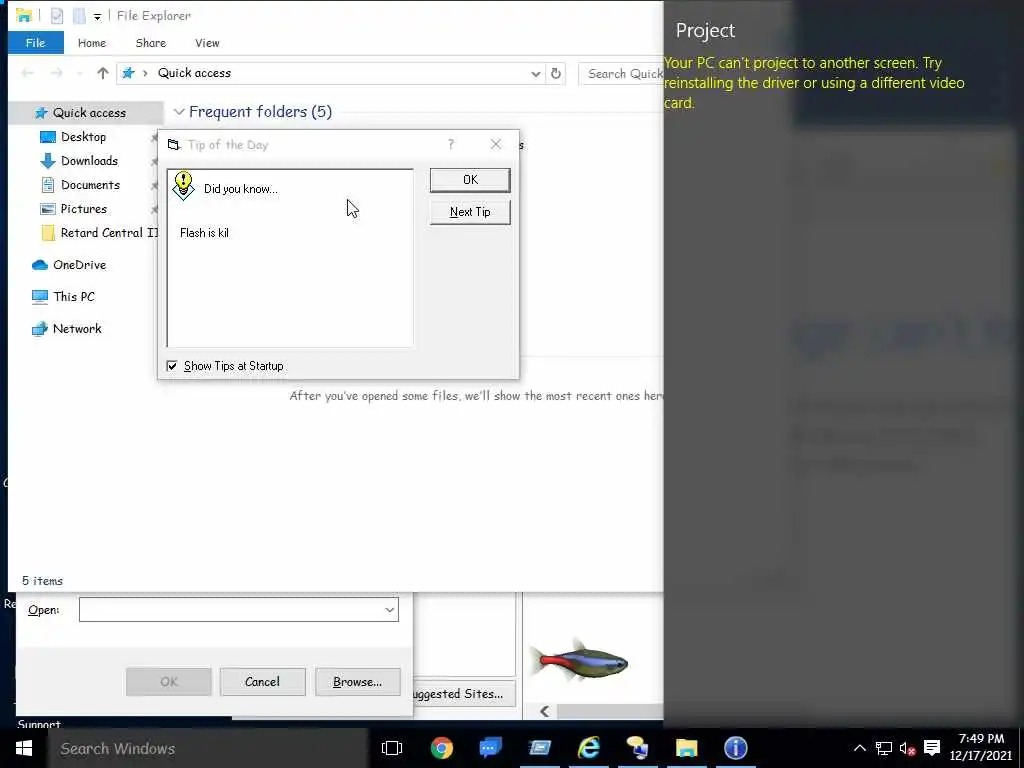1024x768 pixels.
Task: Click the Suggested Sites button
Action: pyautogui.click(x=464, y=694)
